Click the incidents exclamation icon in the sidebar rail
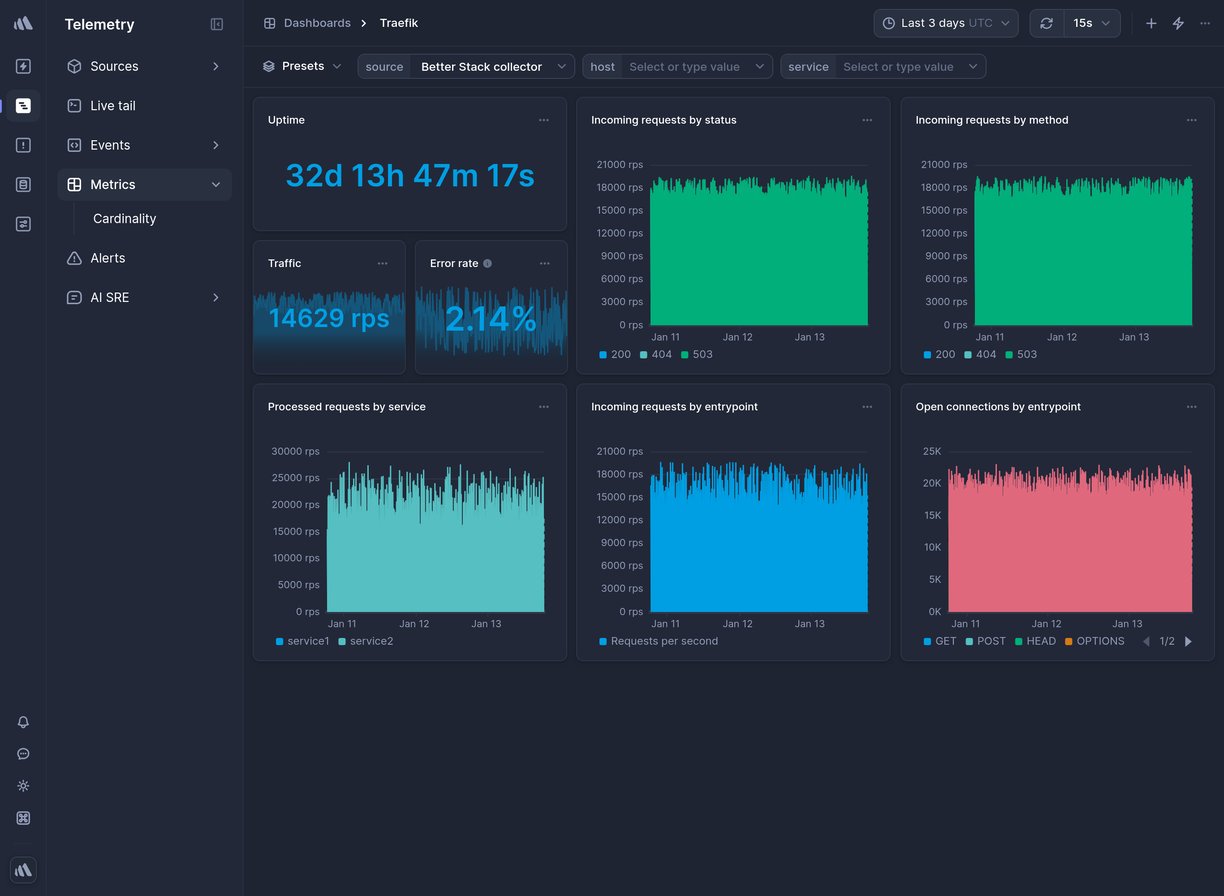 (x=23, y=144)
